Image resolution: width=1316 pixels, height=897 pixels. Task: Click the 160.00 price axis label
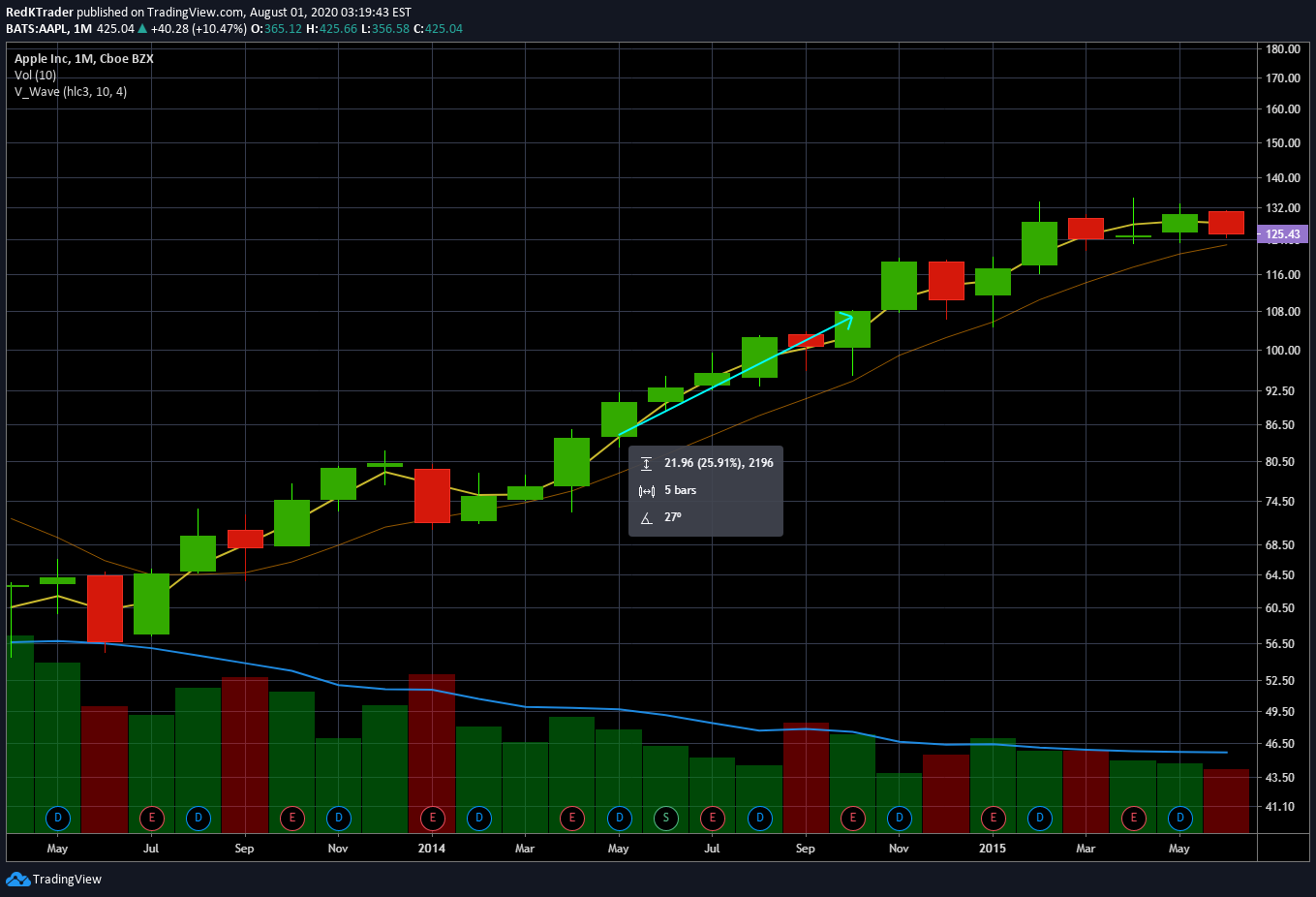(x=1283, y=109)
